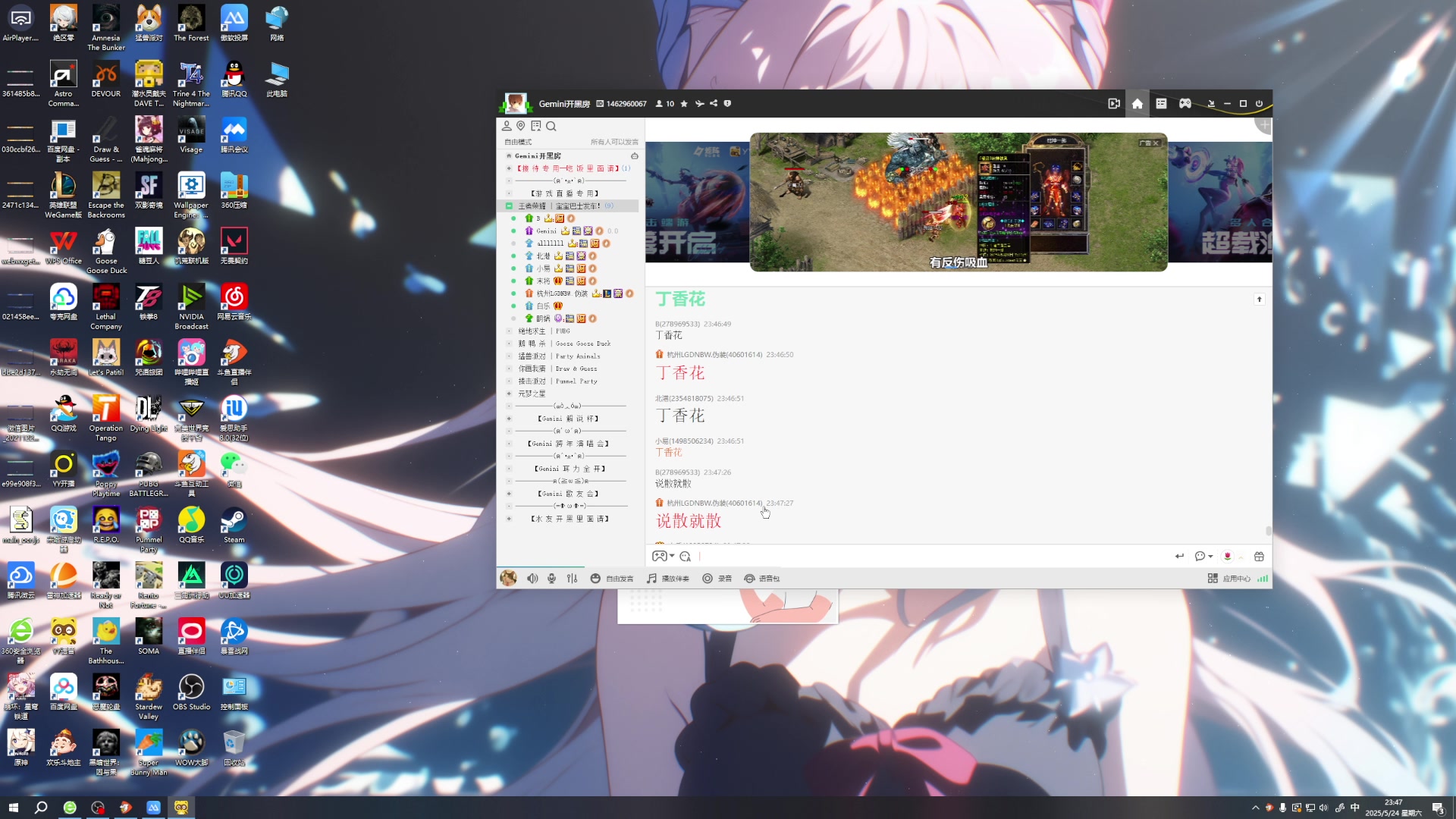Screen dimensions: 1456x819
Task: Open 语音包 voice pack
Action: coord(761,579)
